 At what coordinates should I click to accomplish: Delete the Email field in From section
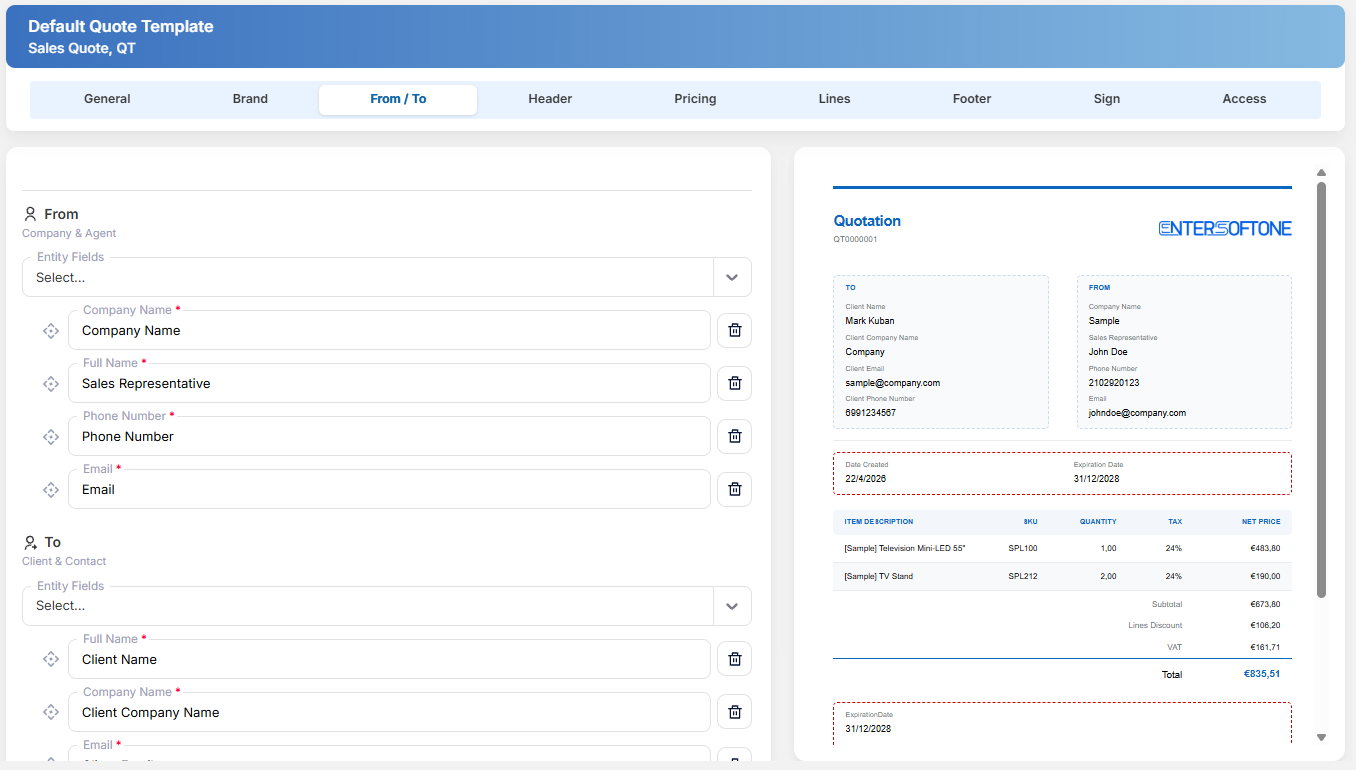click(734, 489)
